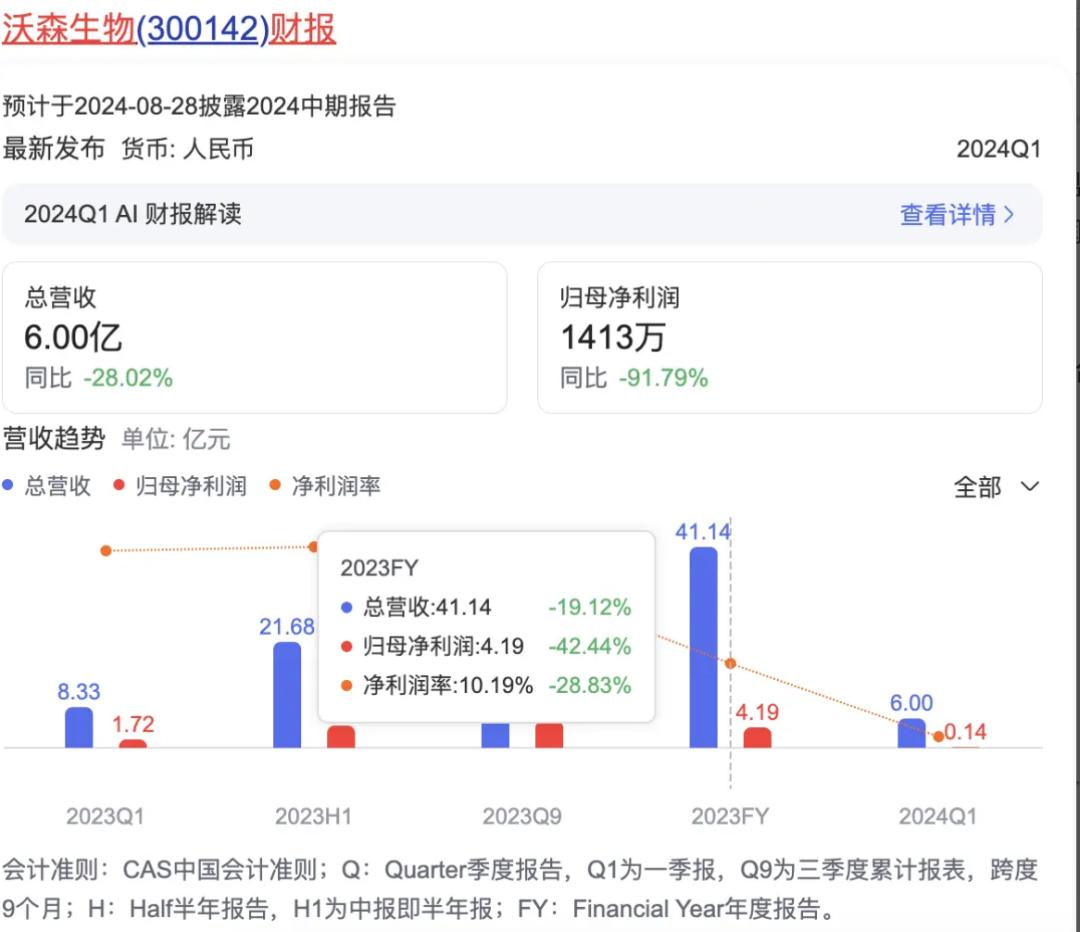This screenshot has width=1080, height=932.
Task: Select the 2024Q1 label at top right
Action: click(x=999, y=149)
